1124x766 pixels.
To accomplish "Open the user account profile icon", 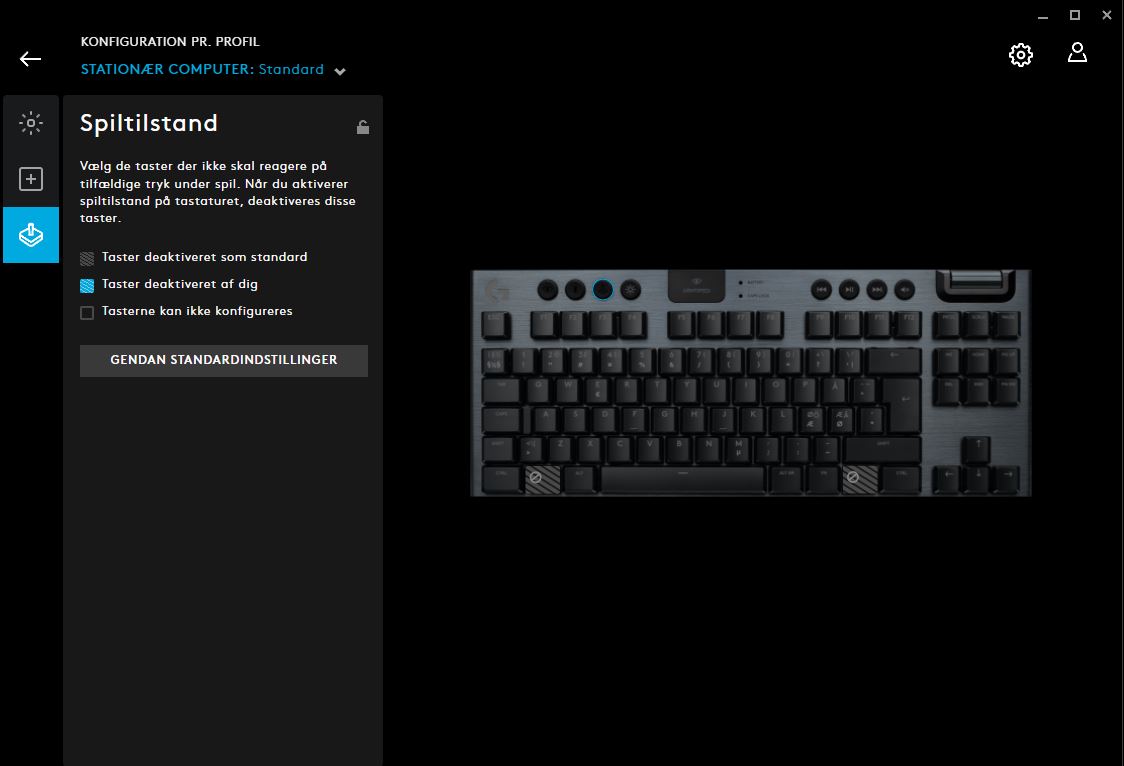I will point(1077,52).
